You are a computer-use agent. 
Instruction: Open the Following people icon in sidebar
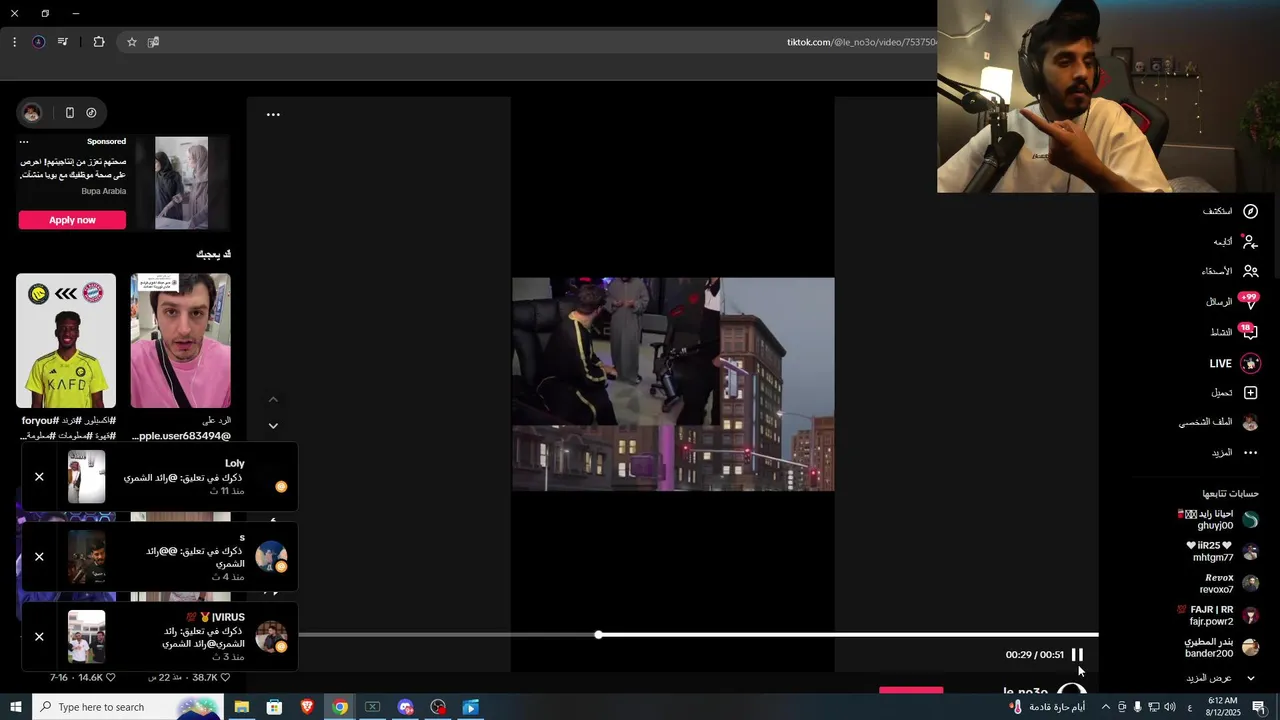pyautogui.click(x=1250, y=241)
